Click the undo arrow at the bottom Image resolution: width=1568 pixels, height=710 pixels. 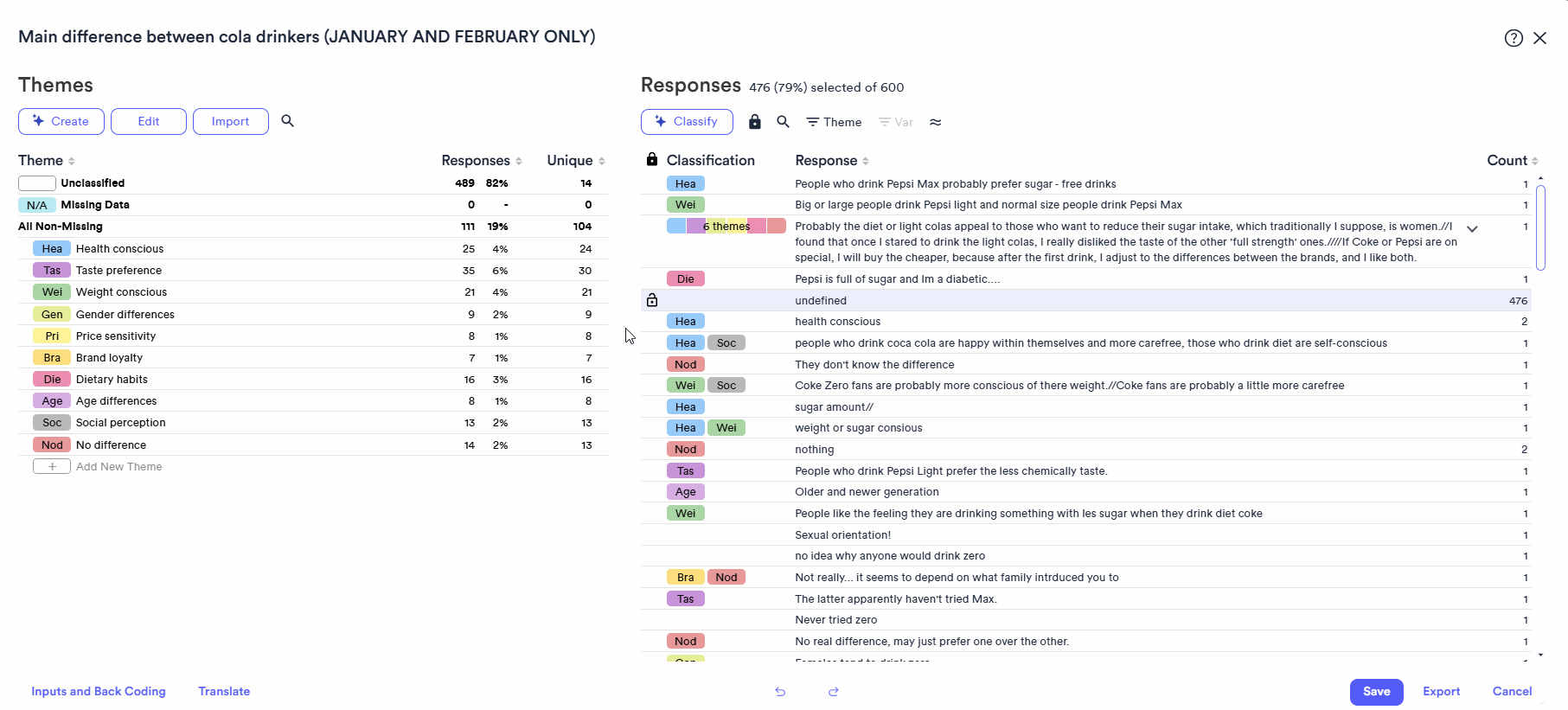pos(779,692)
